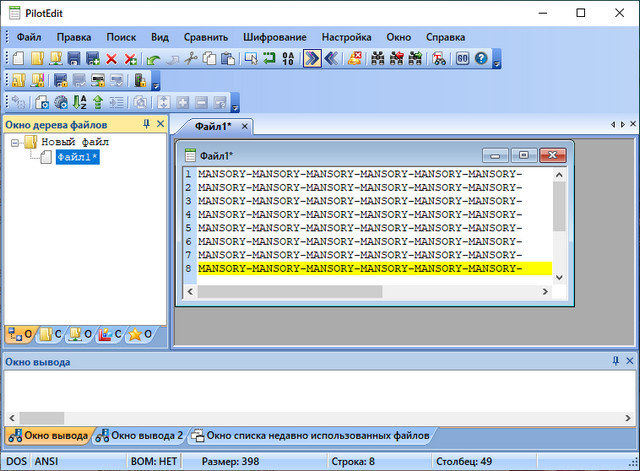The height and width of the screenshot is (471, 640).
Task: Open the main toolbar options dropdown arrow
Action: 497,63
